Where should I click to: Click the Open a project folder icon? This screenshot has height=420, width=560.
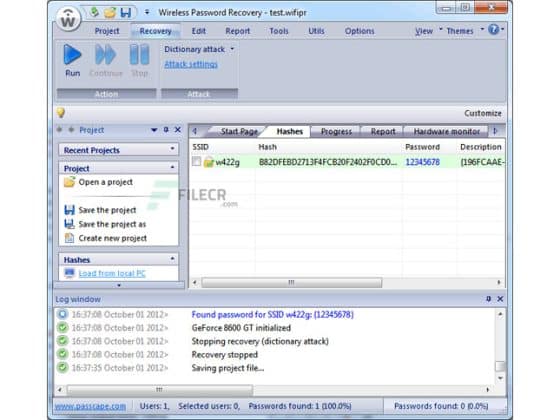[69, 182]
